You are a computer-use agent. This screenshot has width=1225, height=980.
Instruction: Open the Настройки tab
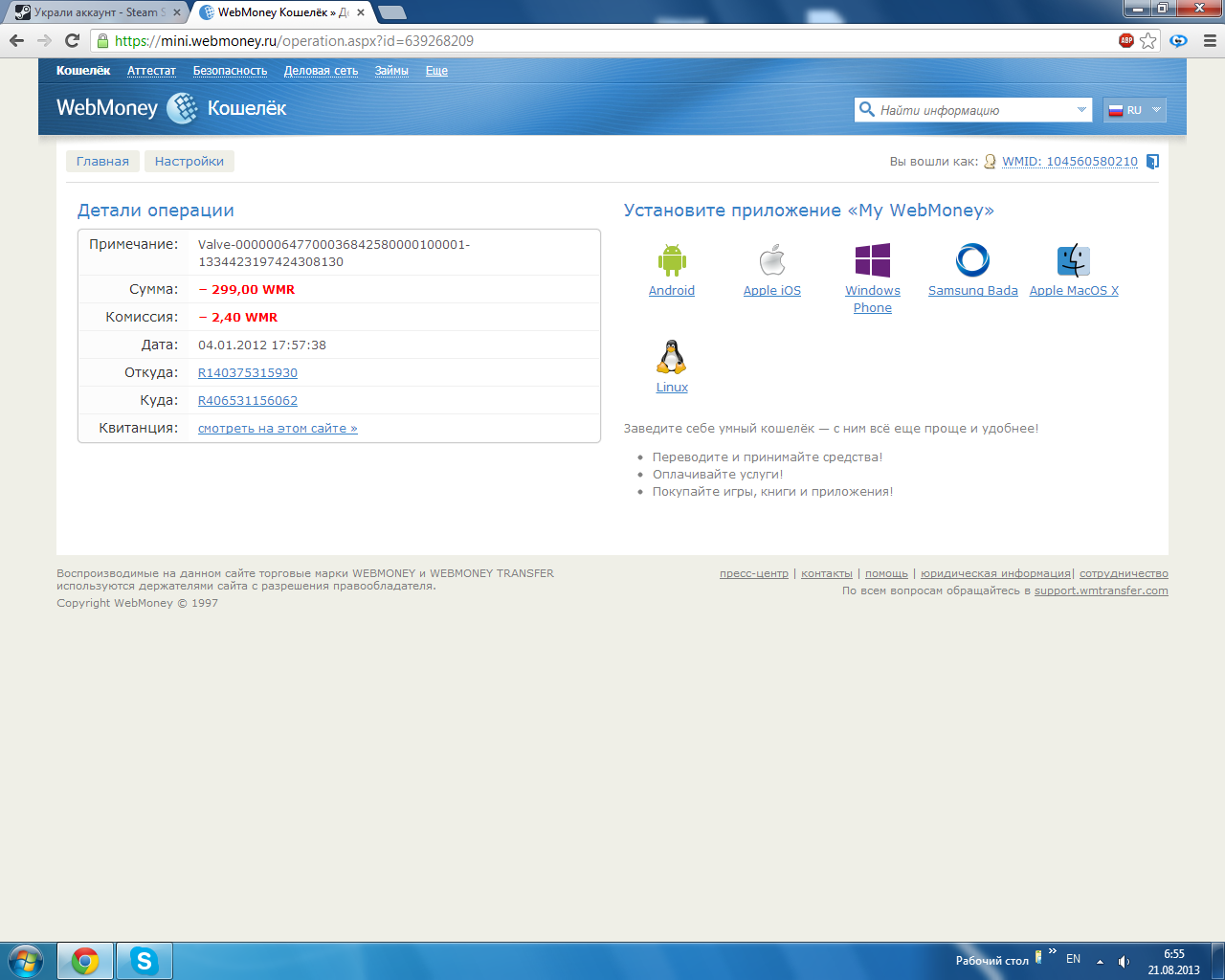(x=189, y=162)
